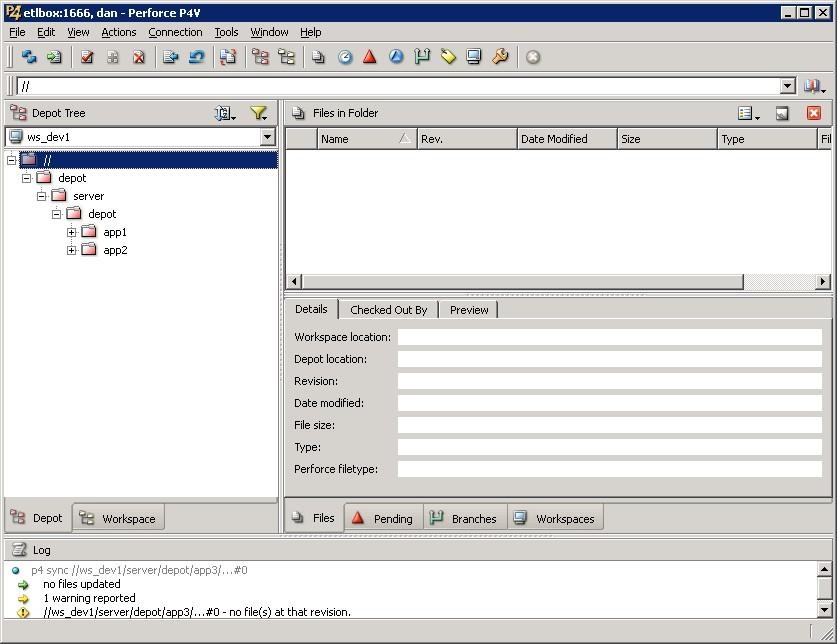Collapse the nested depot folder under server
Viewport: 837px width, 644px height.
coord(57,214)
